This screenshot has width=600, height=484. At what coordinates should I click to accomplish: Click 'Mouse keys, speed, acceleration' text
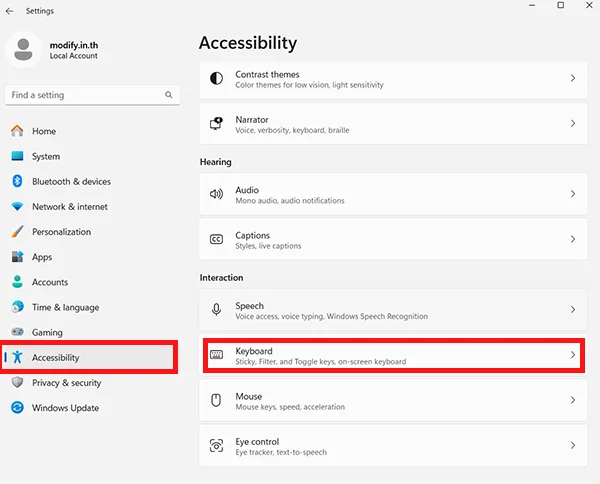pyautogui.click(x=290, y=407)
